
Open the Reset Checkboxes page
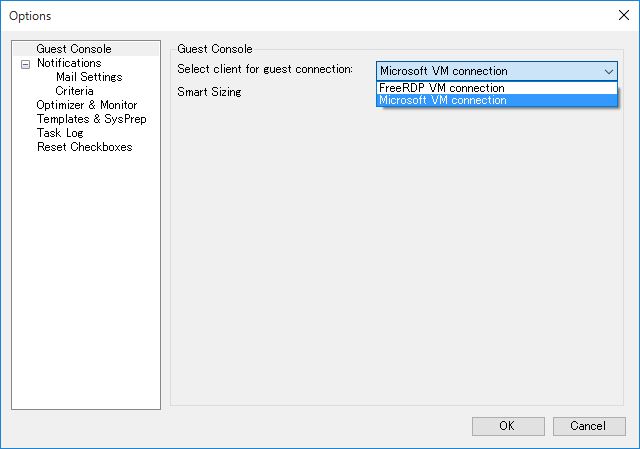pos(84,147)
